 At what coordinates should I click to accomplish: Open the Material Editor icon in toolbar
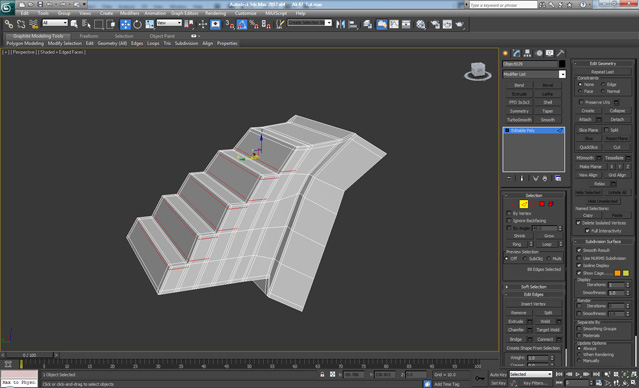(x=421, y=24)
